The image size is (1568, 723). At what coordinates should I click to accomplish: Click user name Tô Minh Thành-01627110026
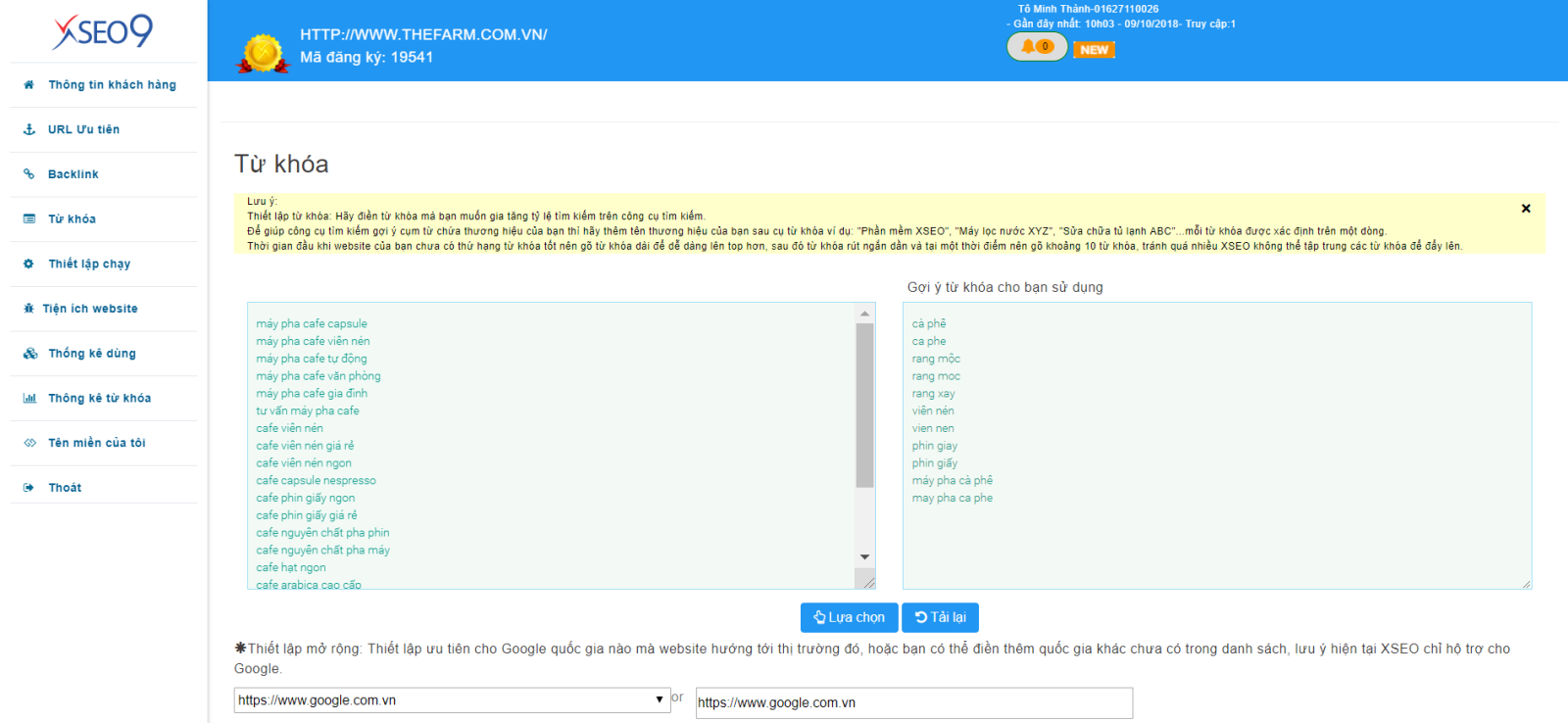point(1088,9)
